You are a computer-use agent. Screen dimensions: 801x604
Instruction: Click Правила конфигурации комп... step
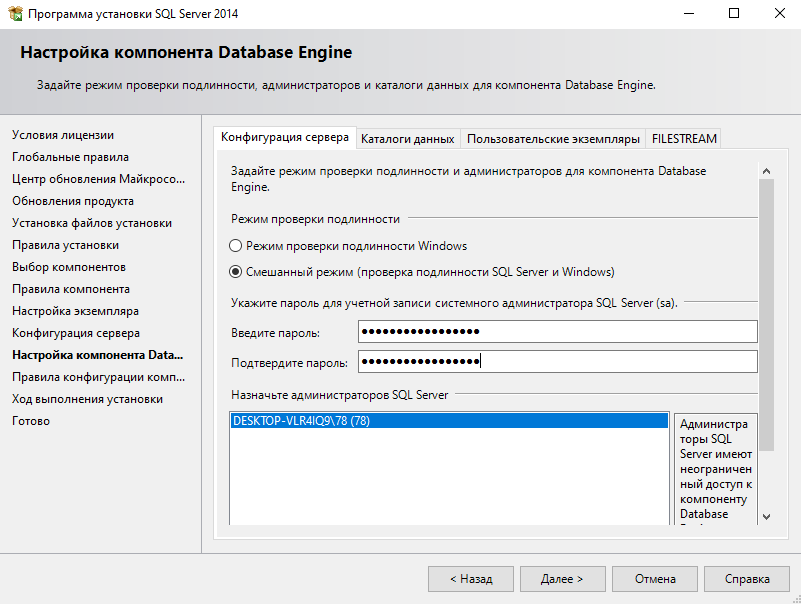[x=99, y=377]
